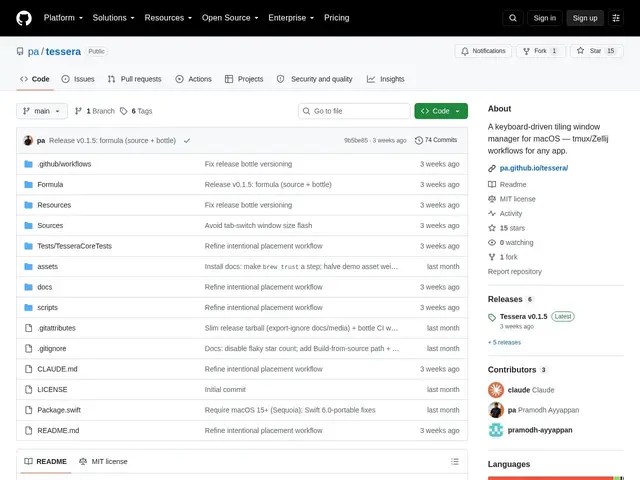Switch to Security and quality tab
The height and width of the screenshot is (480, 640).
click(314, 79)
